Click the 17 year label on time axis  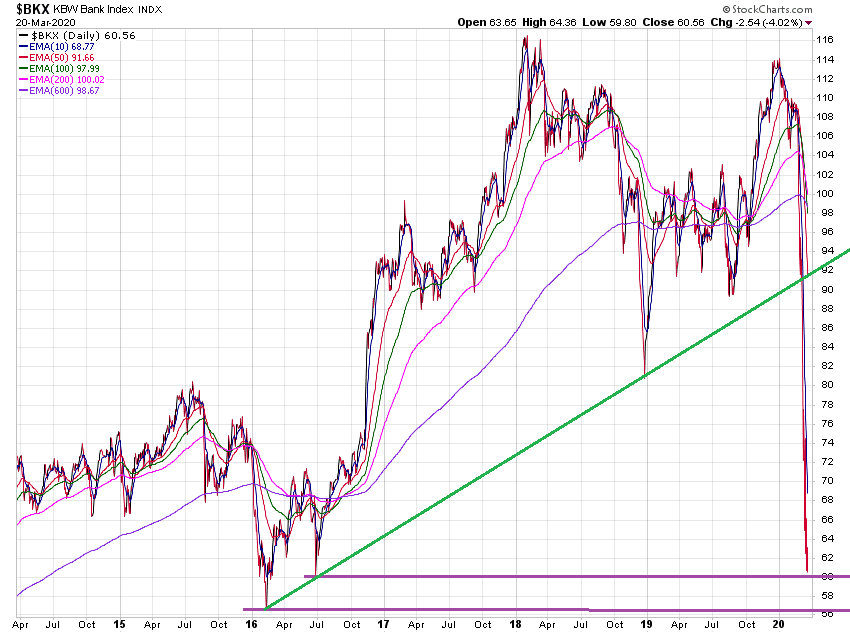click(x=383, y=624)
